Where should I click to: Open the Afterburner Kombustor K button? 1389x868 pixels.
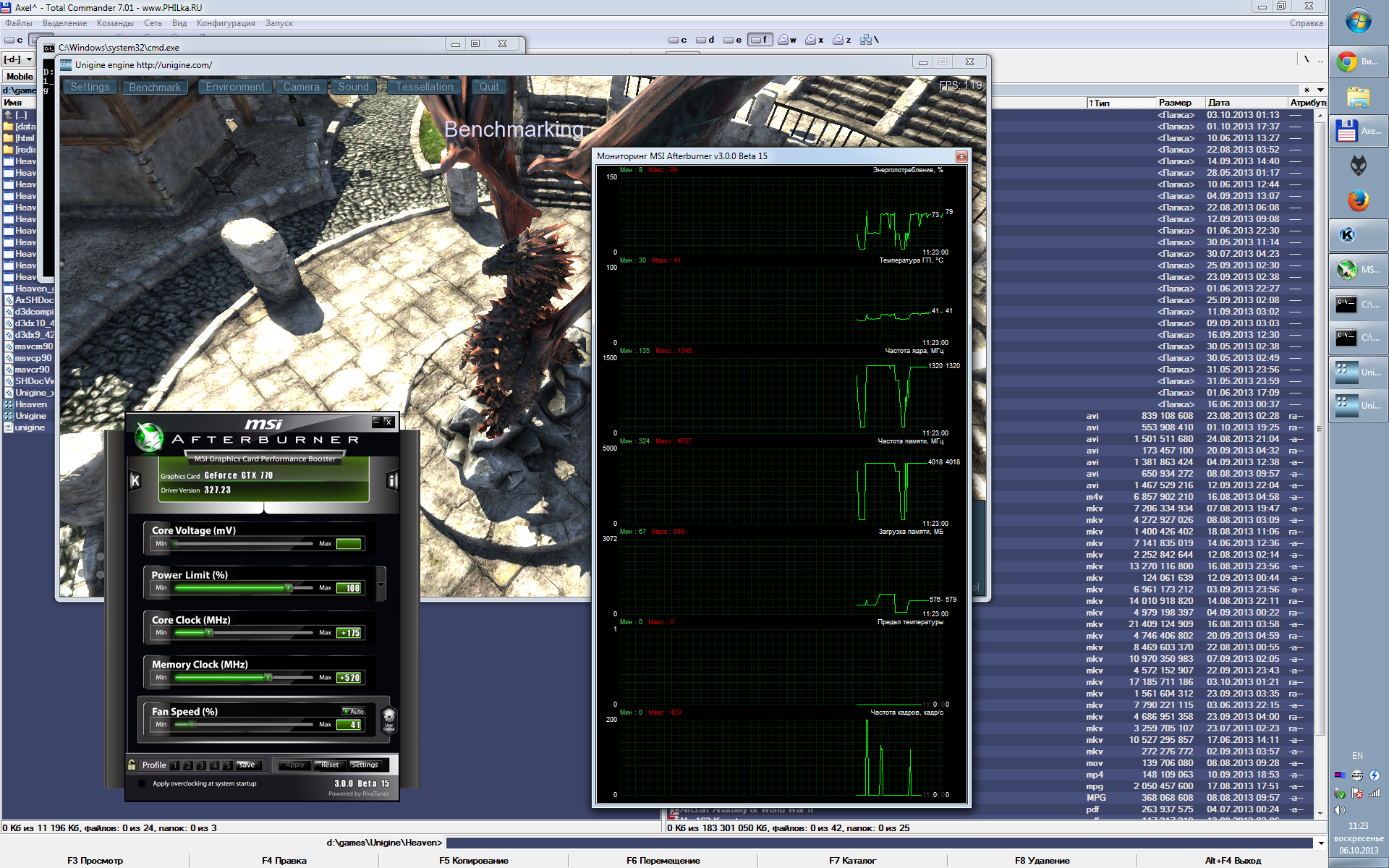click(135, 480)
